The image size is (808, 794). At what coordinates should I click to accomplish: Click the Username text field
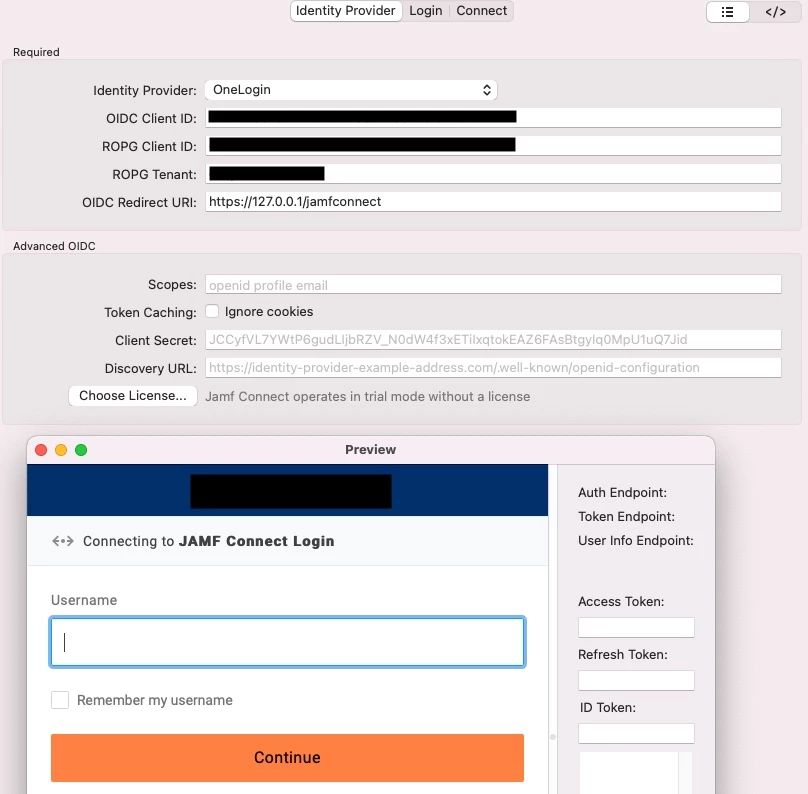click(287, 641)
